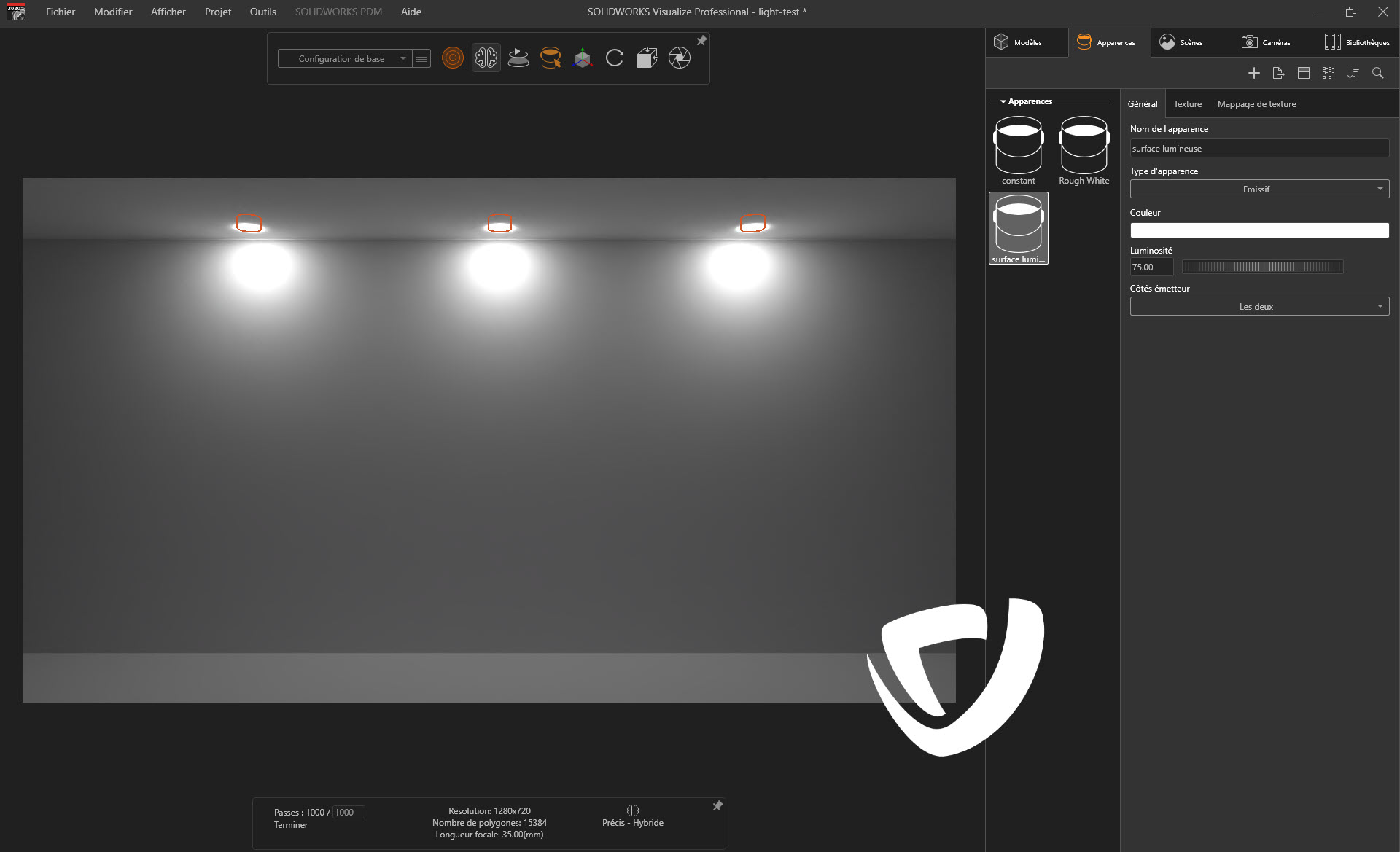Open the Outils menu
Screen dimensions: 1400x852
263,12
